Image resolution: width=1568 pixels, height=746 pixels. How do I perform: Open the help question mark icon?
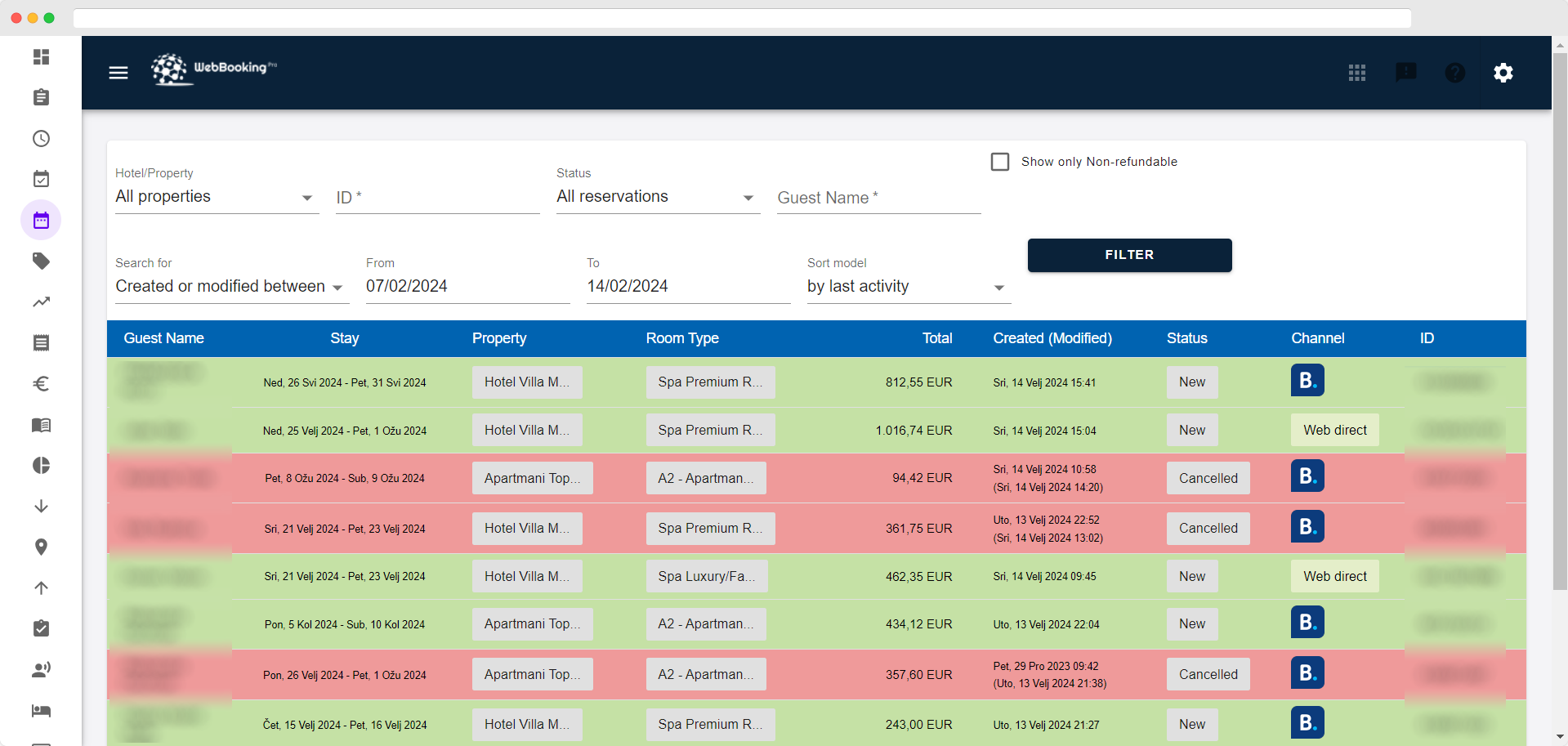click(x=1454, y=73)
